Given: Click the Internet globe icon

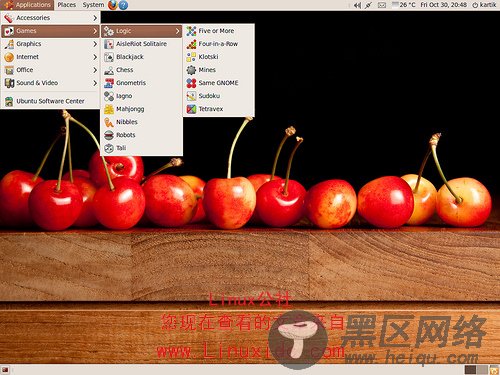Looking at the screenshot, I should (x=9, y=57).
